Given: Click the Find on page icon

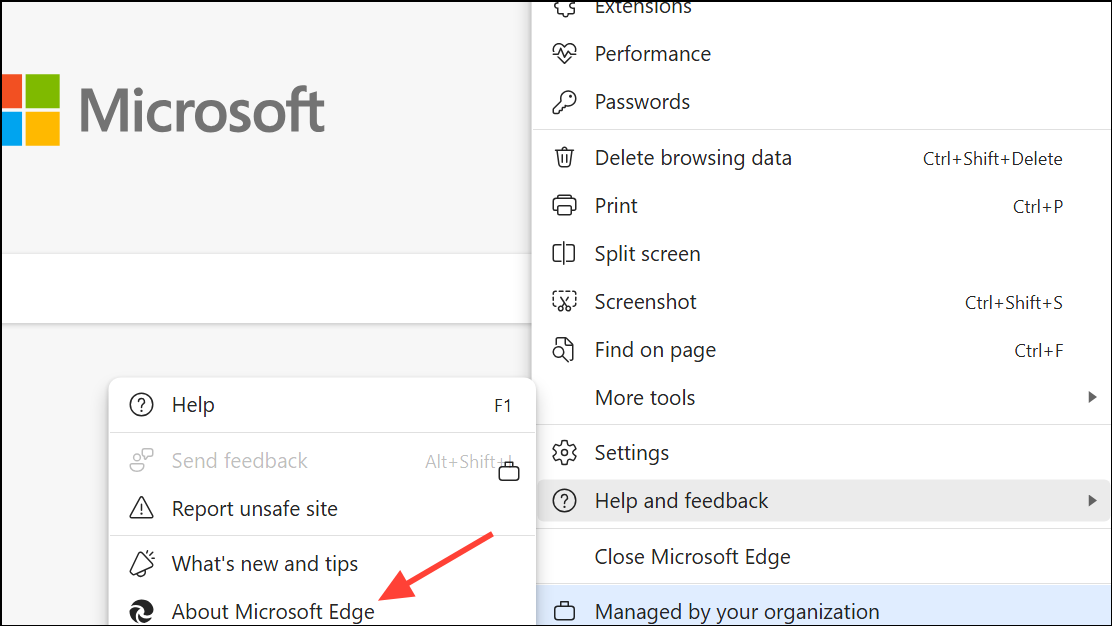Looking at the screenshot, I should click(x=565, y=350).
